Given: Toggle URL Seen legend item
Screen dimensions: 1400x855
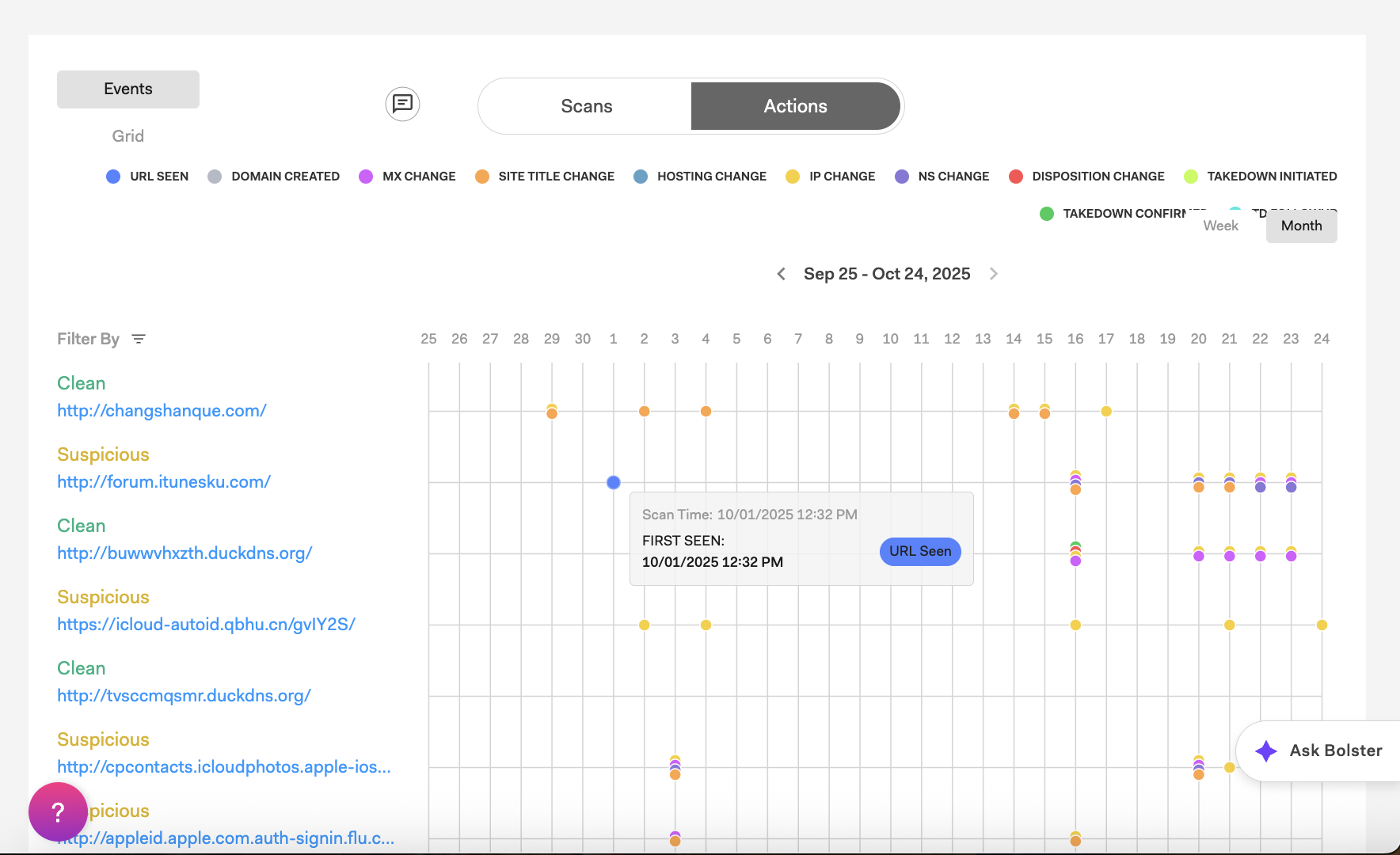Looking at the screenshot, I should click(x=147, y=177).
